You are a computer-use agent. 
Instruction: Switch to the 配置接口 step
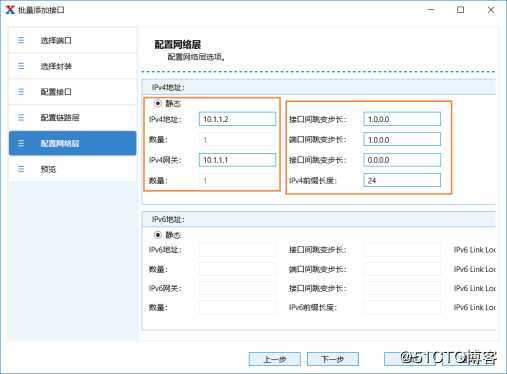click(x=72, y=92)
